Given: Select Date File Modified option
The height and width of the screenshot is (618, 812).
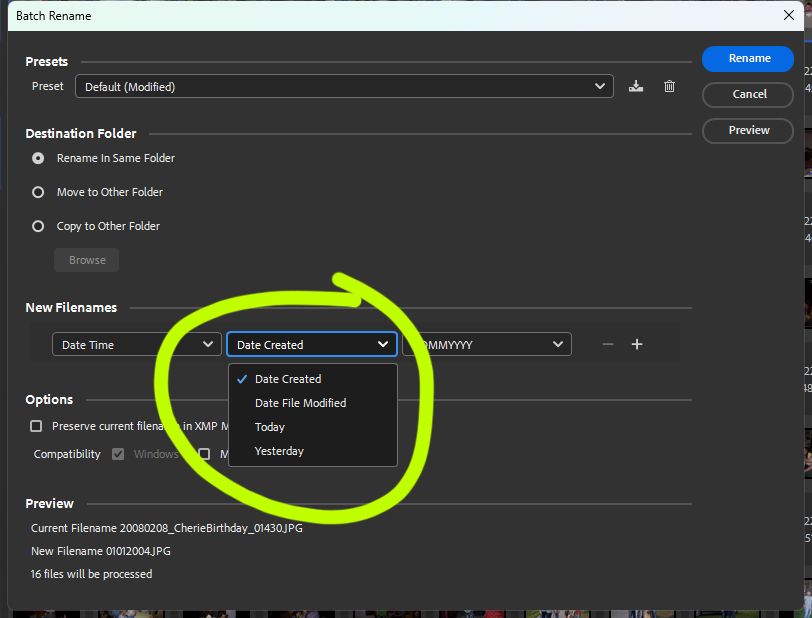Looking at the screenshot, I should coord(313,403).
